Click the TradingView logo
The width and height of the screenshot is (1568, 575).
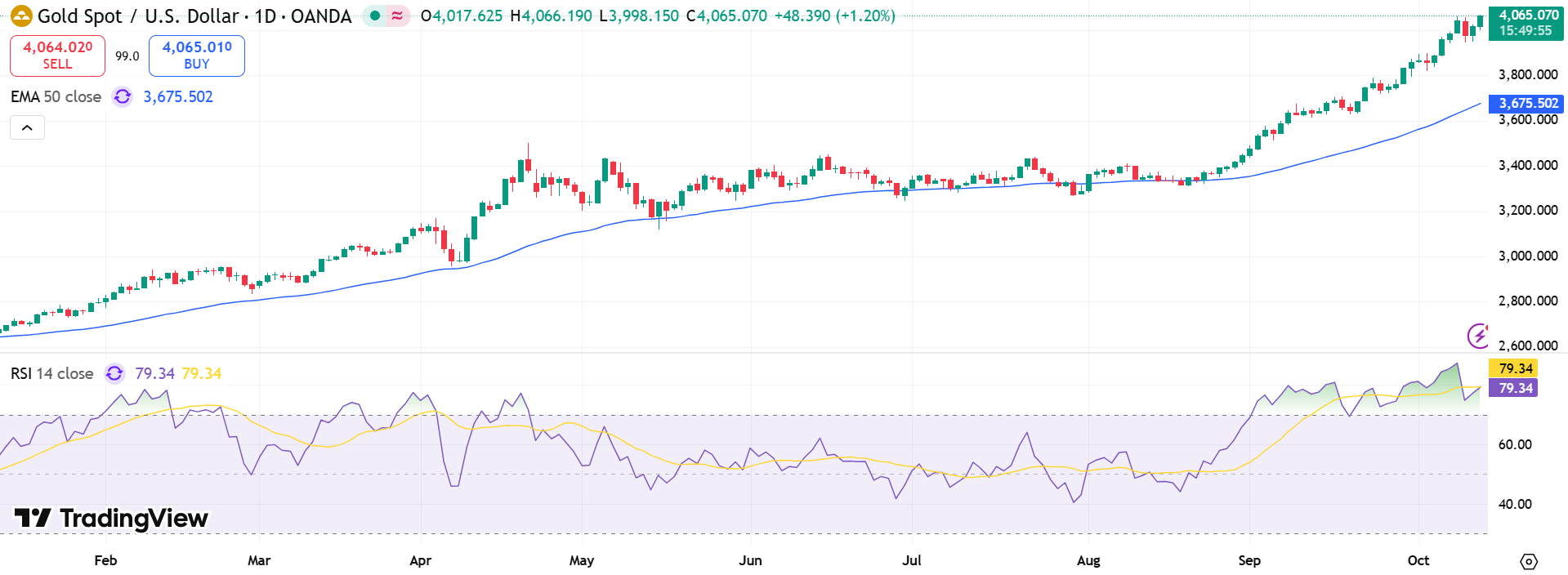(112, 518)
